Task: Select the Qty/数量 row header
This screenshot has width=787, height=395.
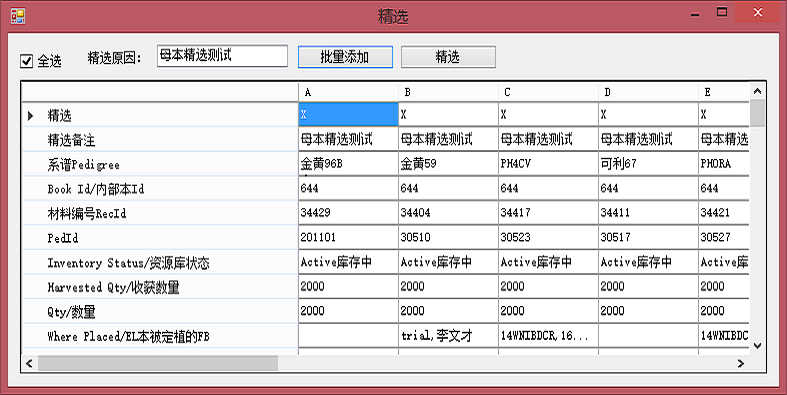Action: point(160,312)
